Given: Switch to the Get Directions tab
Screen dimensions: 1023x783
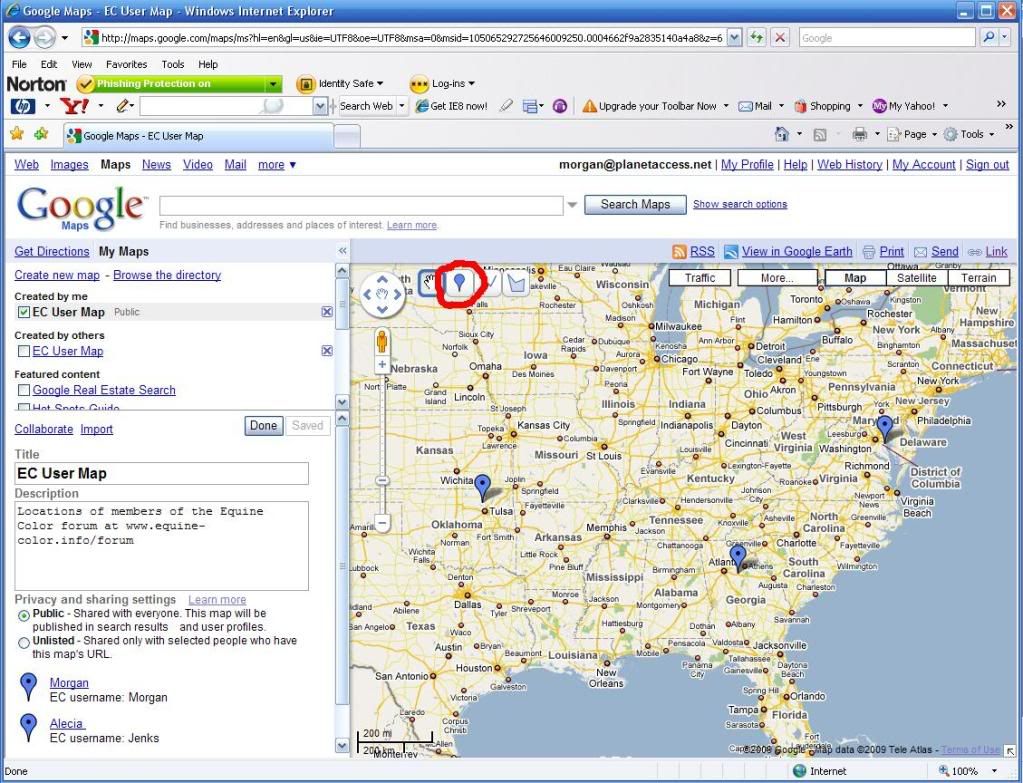Looking at the screenshot, I should coord(52,251).
